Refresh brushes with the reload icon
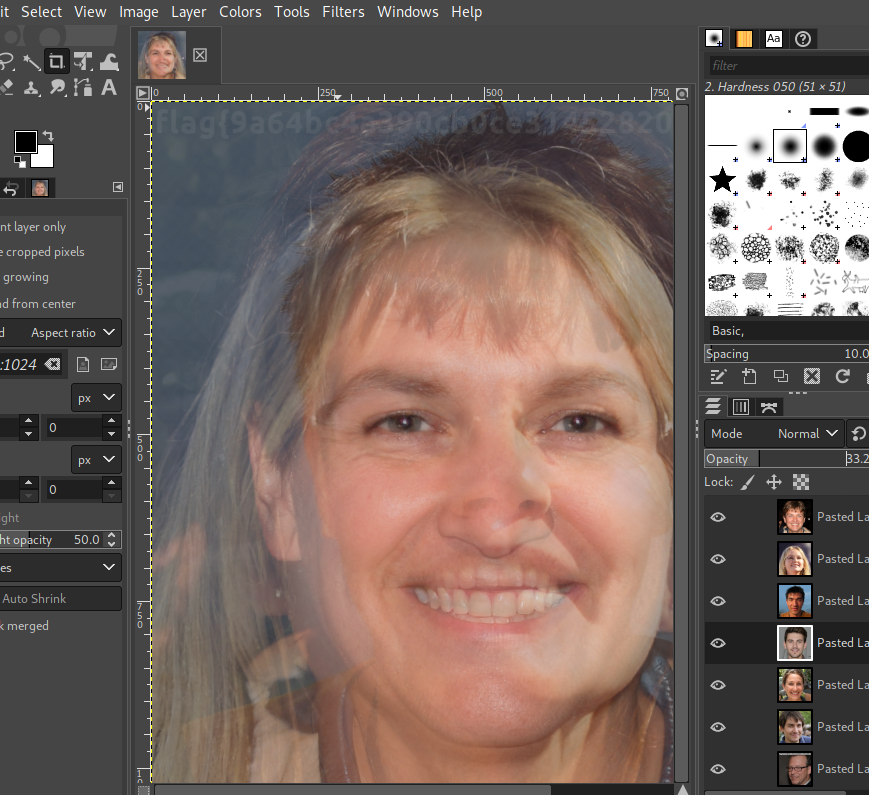Image resolution: width=869 pixels, height=795 pixels. click(x=842, y=377)
